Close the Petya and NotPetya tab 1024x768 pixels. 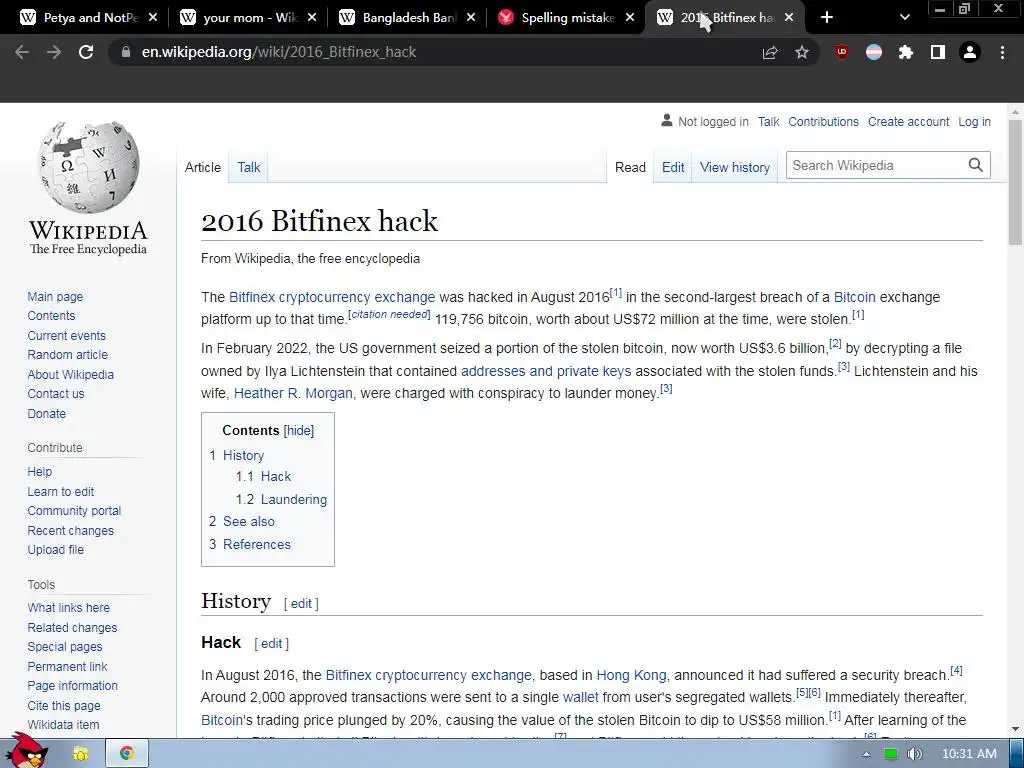pos(153,18)
